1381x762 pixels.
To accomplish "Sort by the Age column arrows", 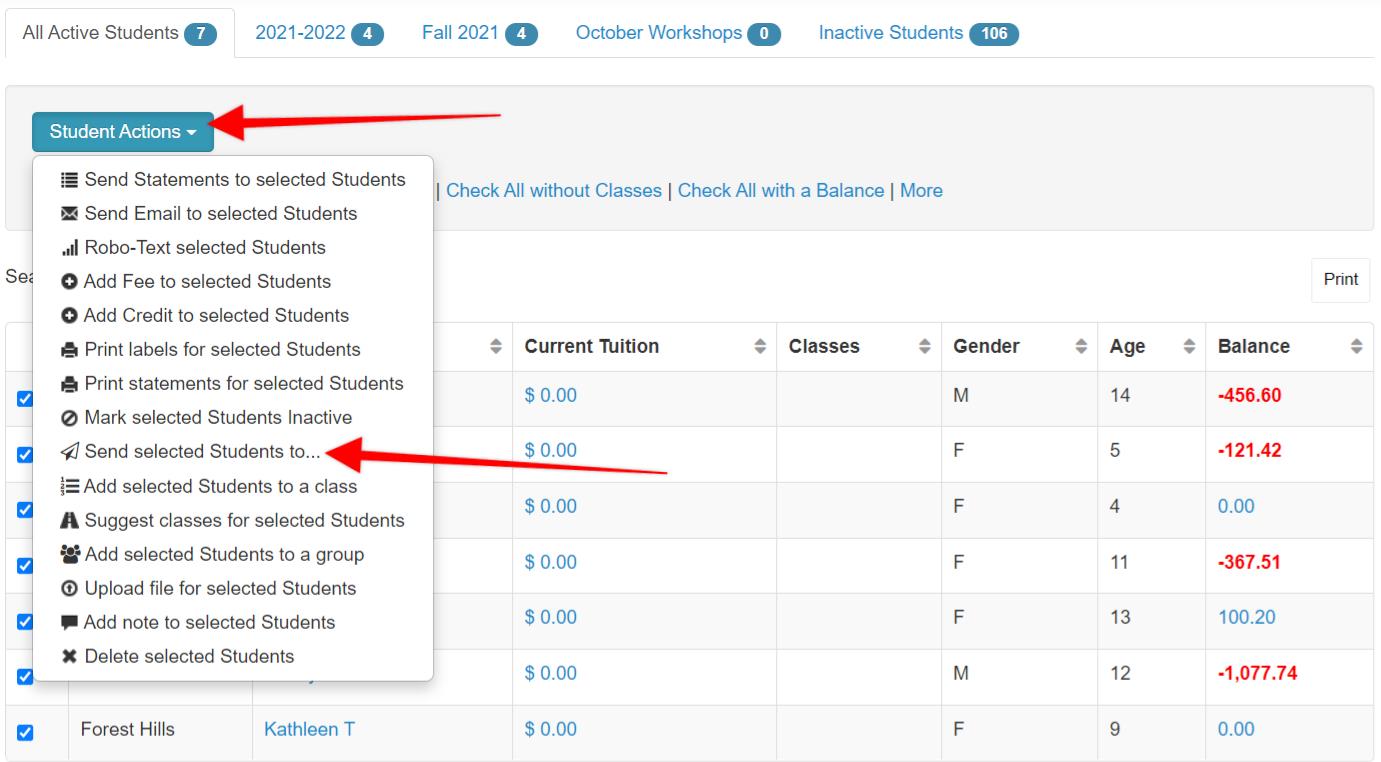I will [x=1189, y=347].
